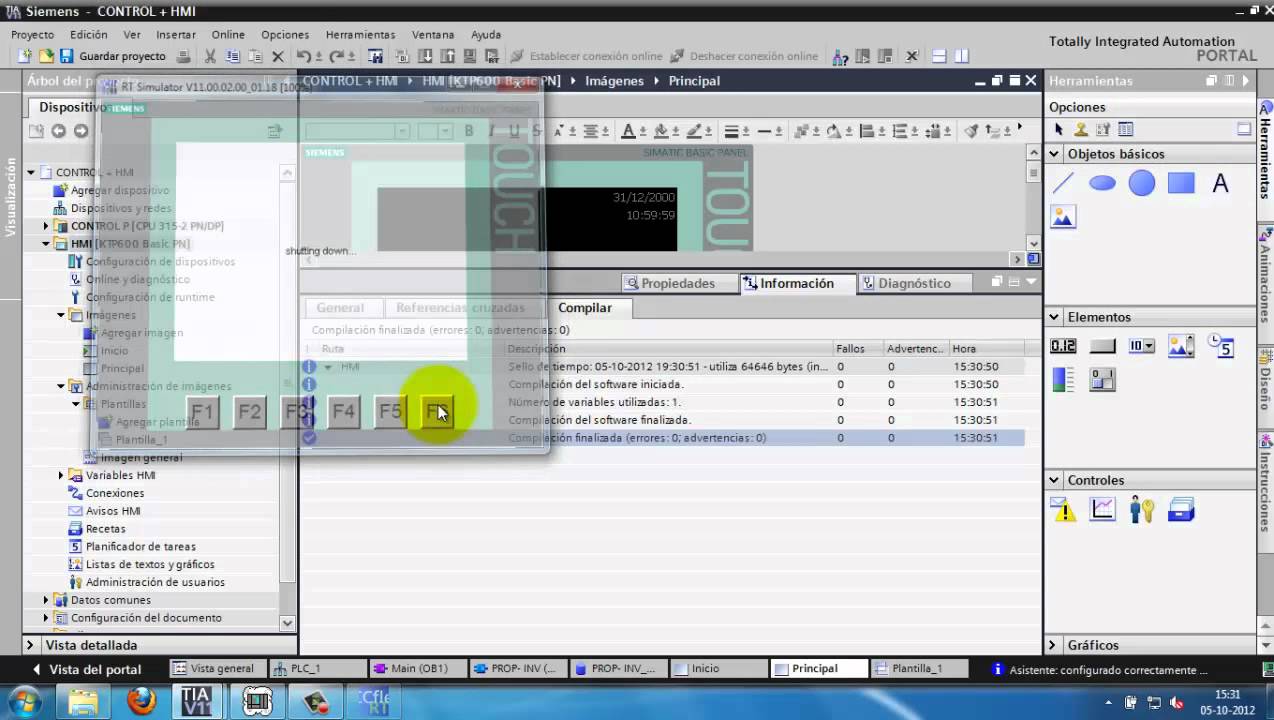Expand Variables HMI tree node
Image resolution: width=1274 pixels, height=720 pixels.
click(x=61, y=475)
